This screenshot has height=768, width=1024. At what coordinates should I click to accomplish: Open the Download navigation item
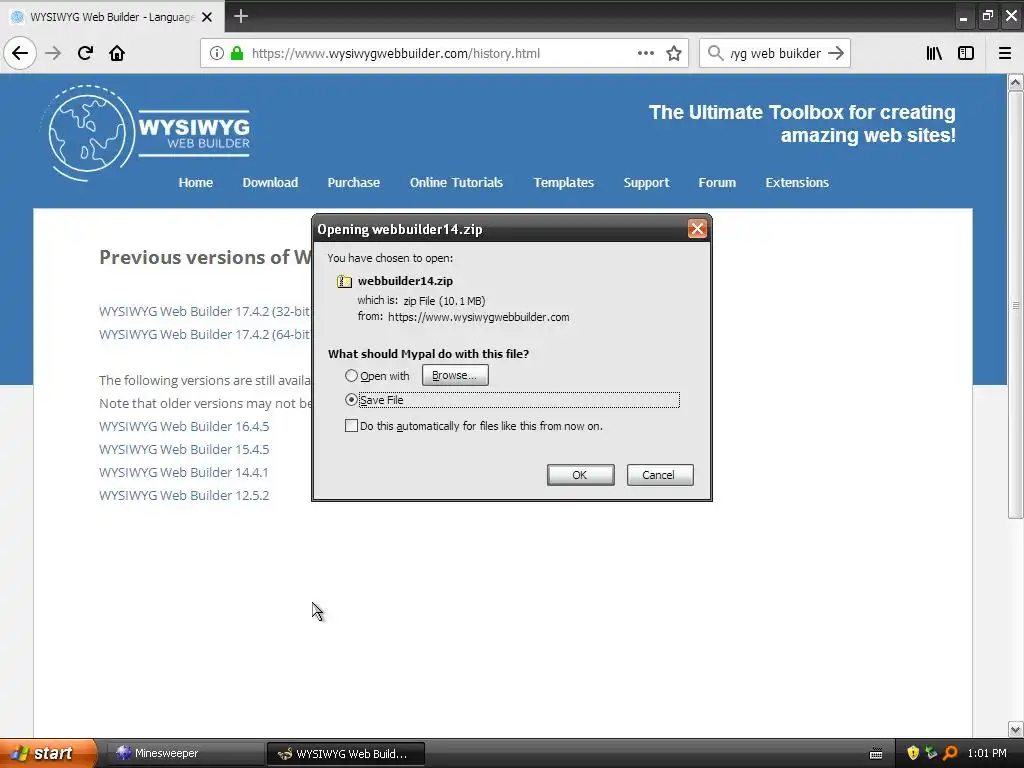pos(270,183)
